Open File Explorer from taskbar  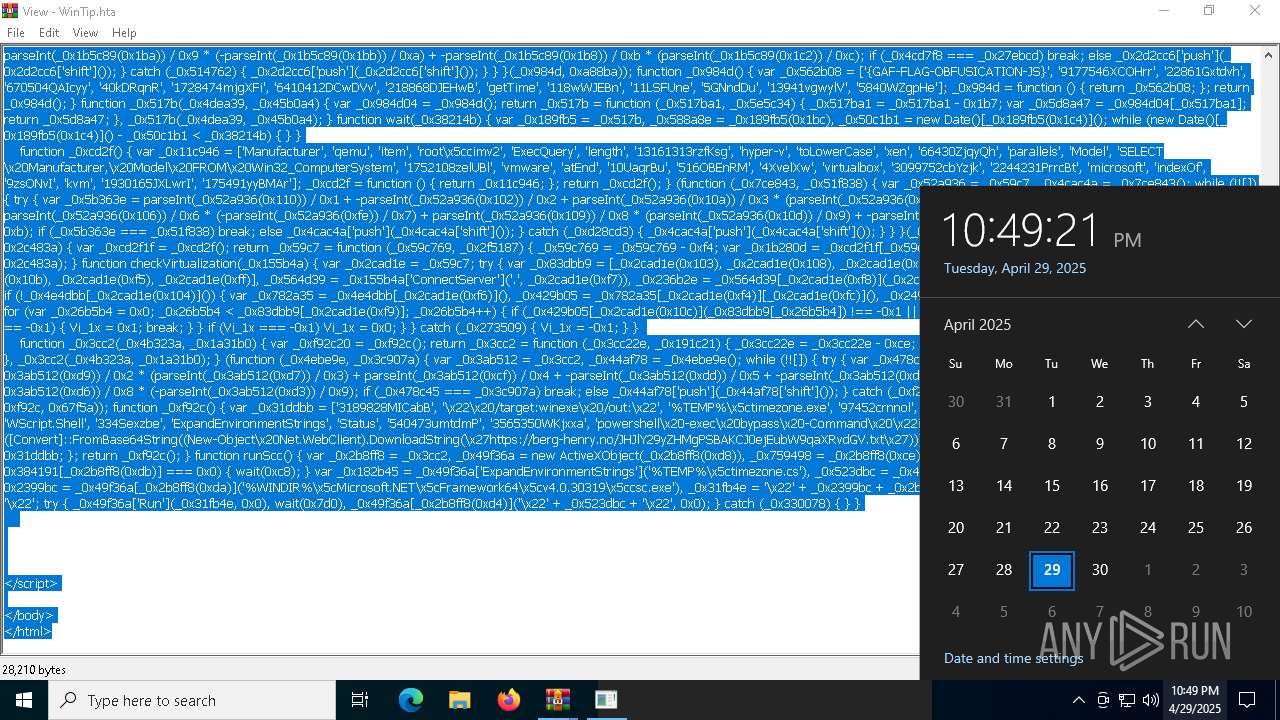pos(459,700)
